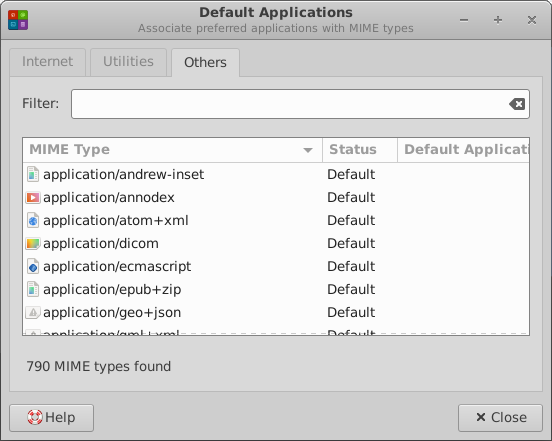The height and width of the screenshot is (441, 552).
Task: Click the '790 MIME types found' label
Action: coord(99,366)
